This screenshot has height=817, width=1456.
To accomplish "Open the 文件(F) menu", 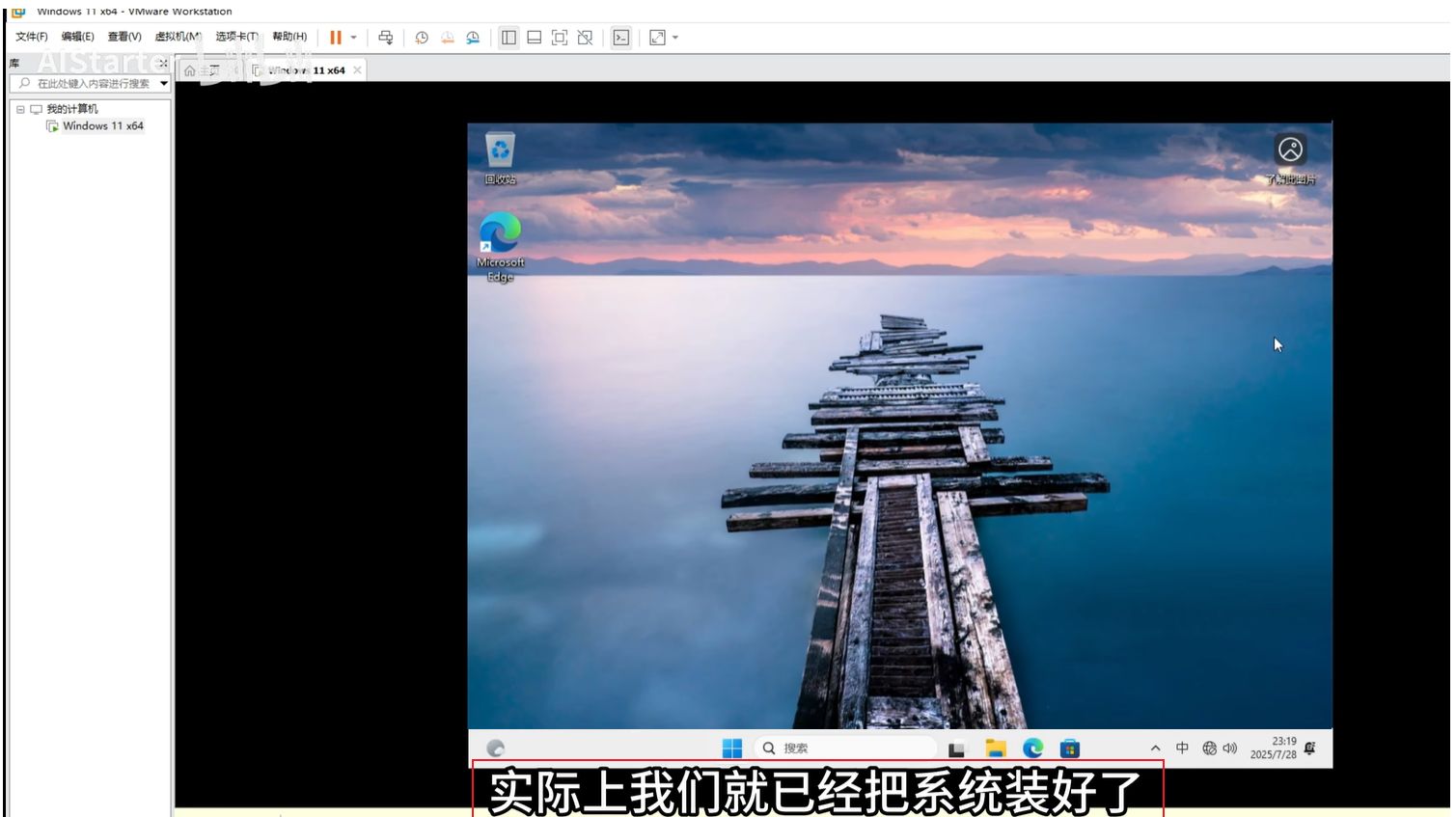I will [x=31, y=37].
